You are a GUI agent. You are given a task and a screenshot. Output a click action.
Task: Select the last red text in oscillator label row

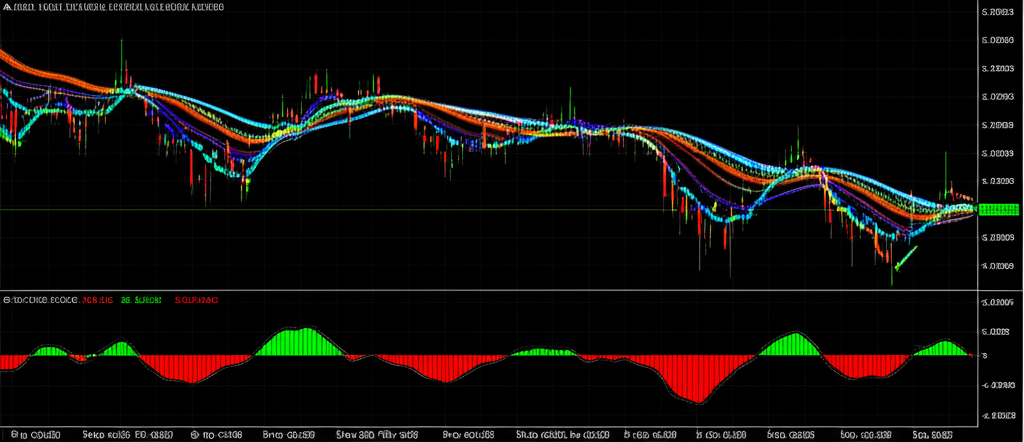pyautogui.click(x=197, y=299)
